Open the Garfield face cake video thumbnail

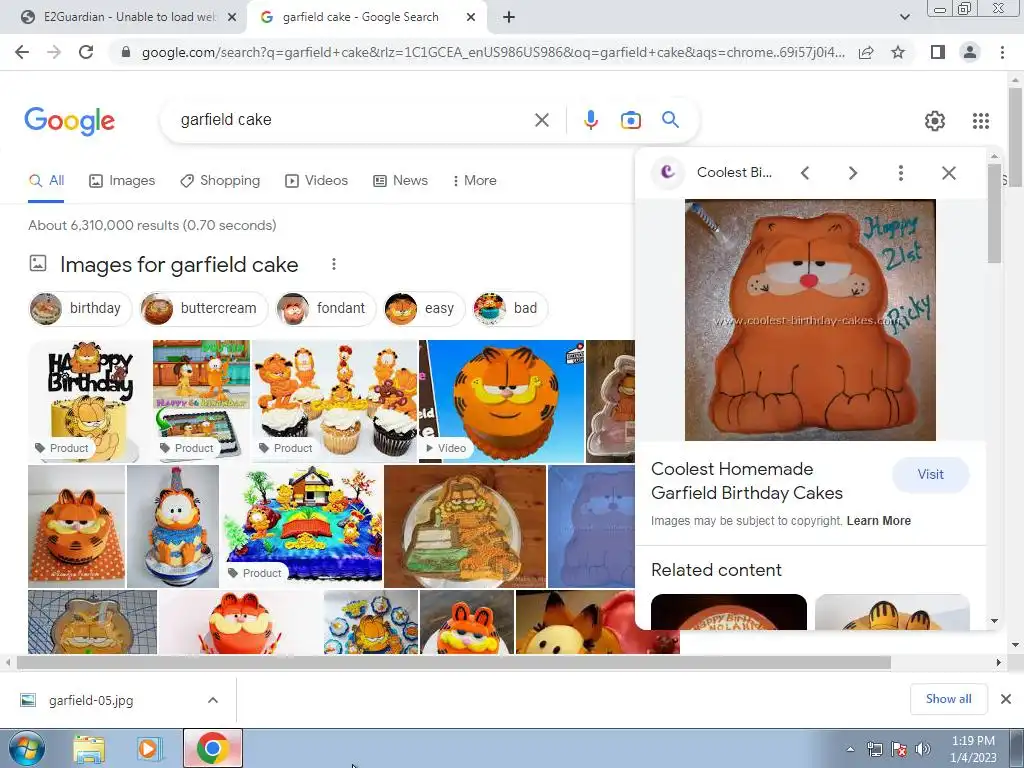pyautogui.click(x=502, y=401)
